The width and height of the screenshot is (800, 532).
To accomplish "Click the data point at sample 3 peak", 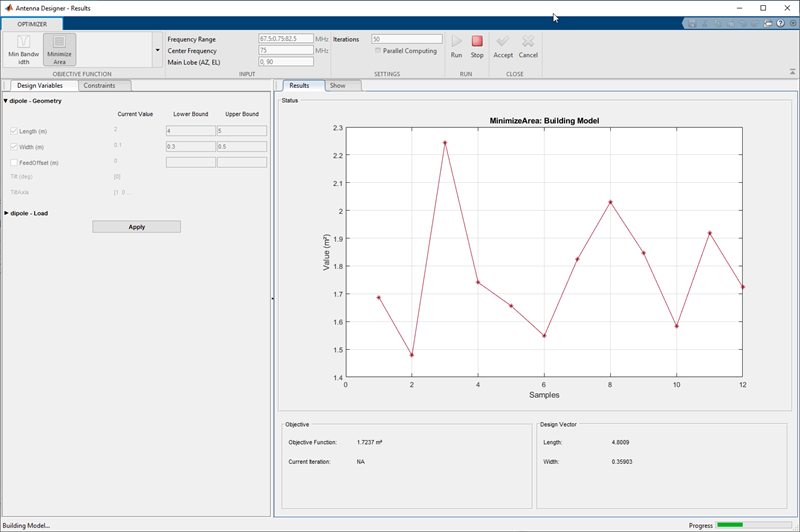I will [x=445, y=143].
